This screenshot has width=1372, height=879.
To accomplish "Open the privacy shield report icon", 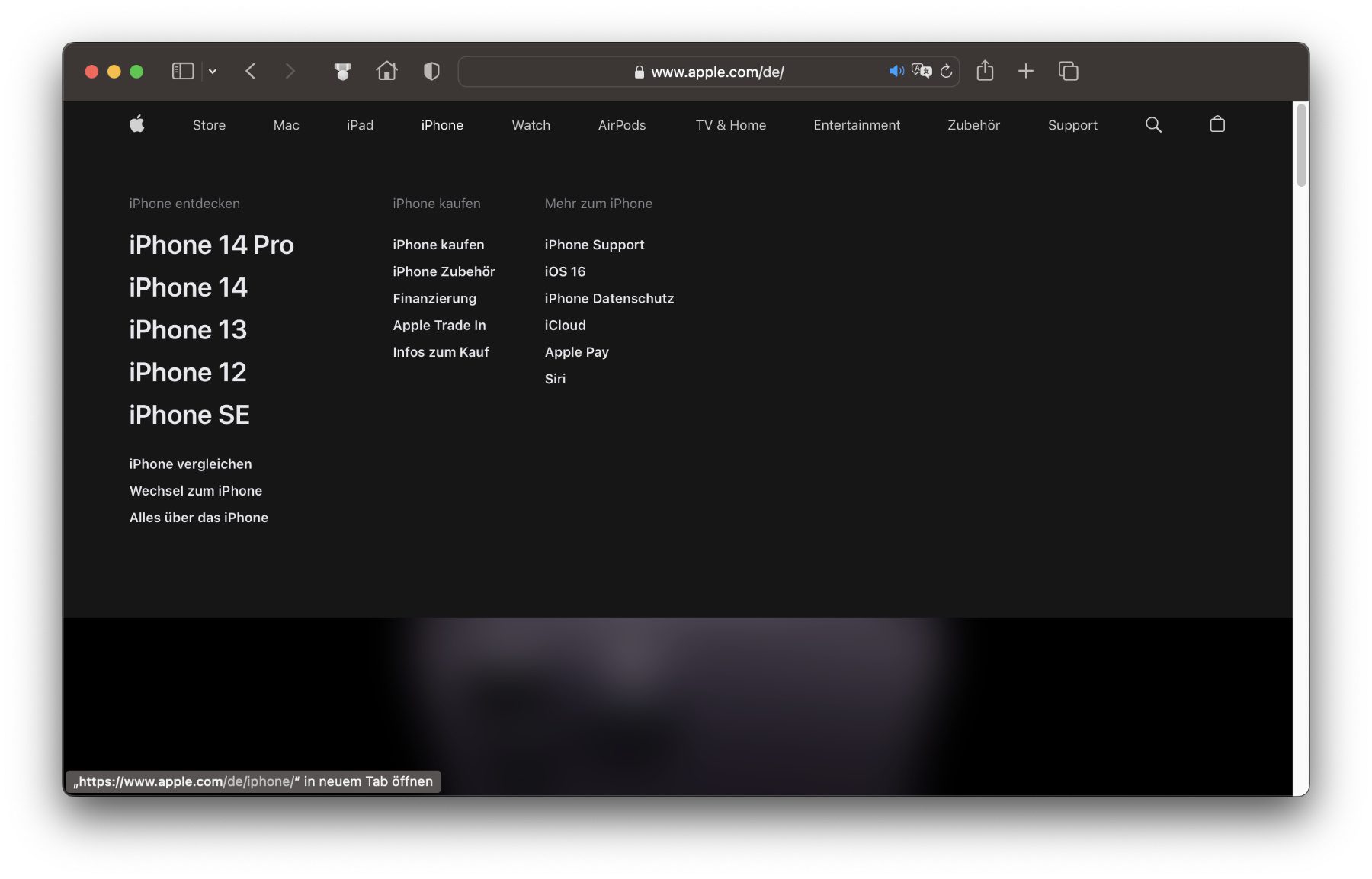I will pos(431,71).
